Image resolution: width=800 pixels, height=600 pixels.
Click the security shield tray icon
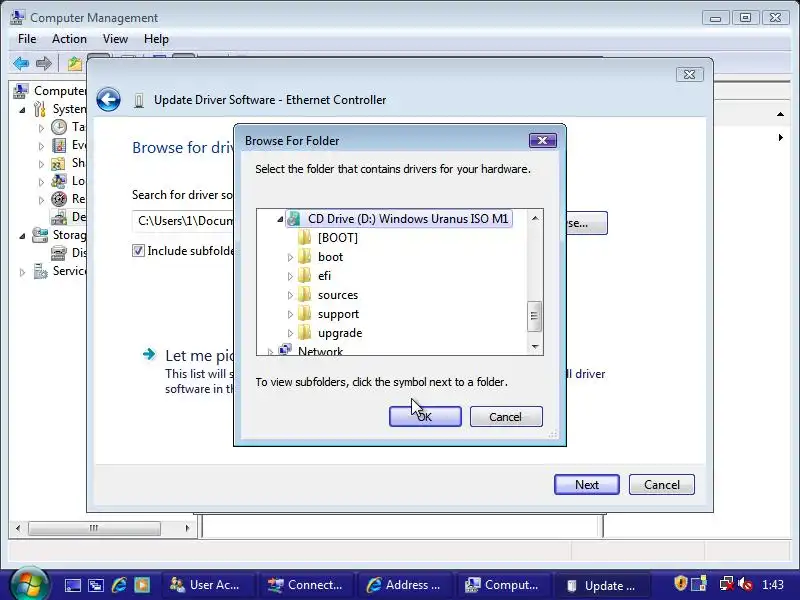[x=681, y=583]
